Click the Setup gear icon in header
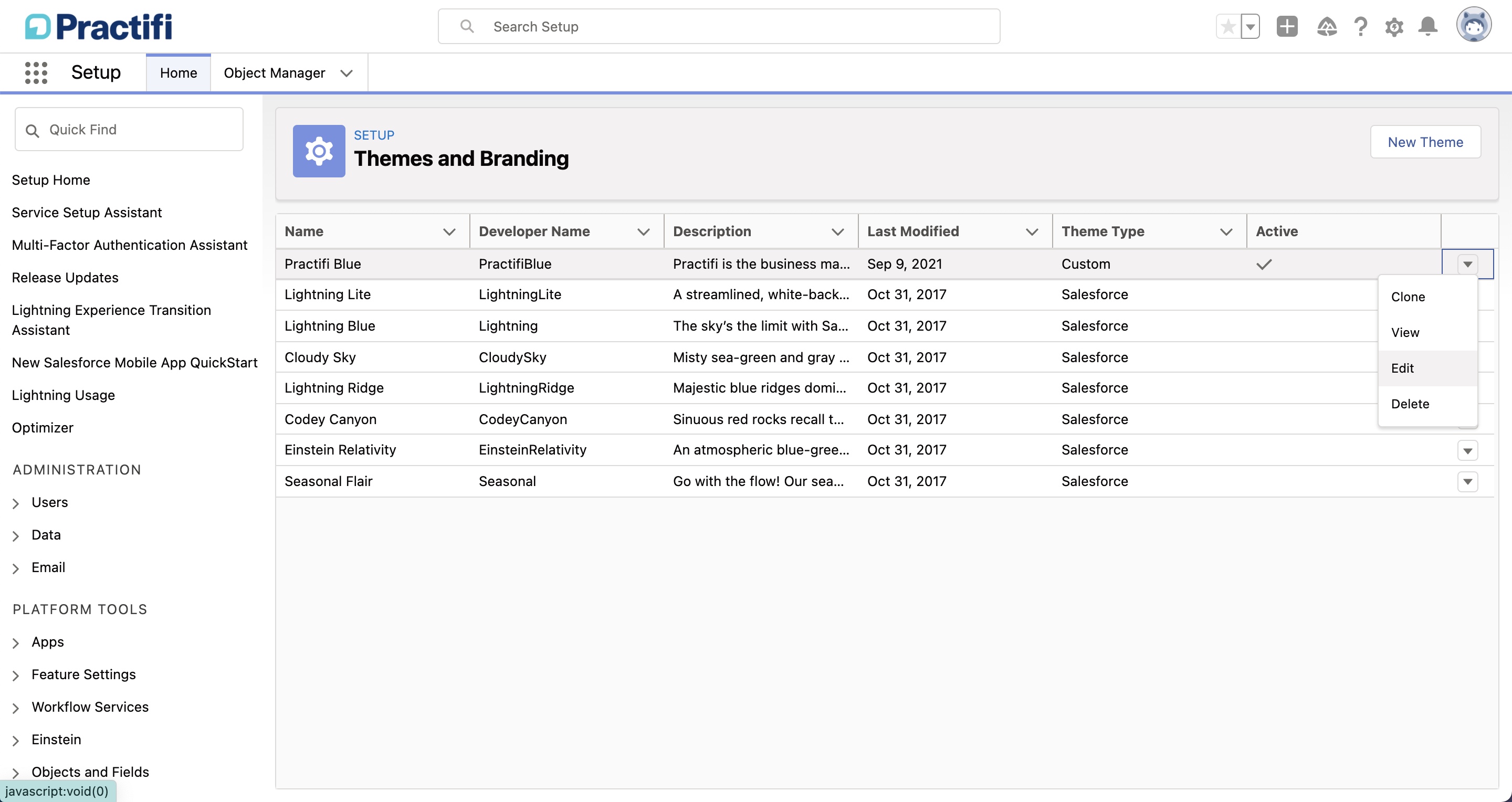This screenshot has height=802, width=1512. (x=1394, y=26)
